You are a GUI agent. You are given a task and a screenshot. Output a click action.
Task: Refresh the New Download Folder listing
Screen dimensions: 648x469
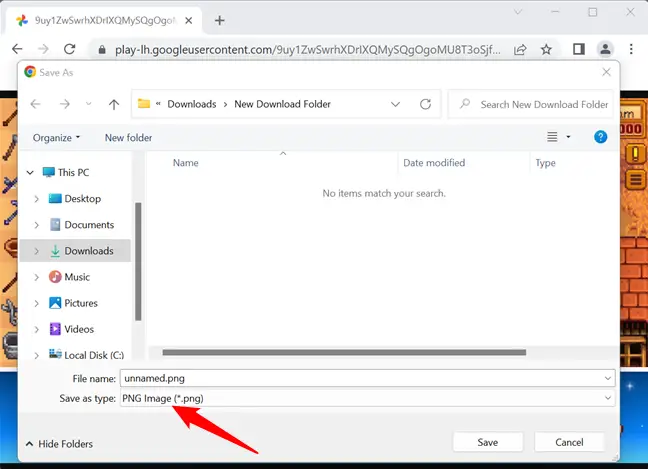(426, 104)
